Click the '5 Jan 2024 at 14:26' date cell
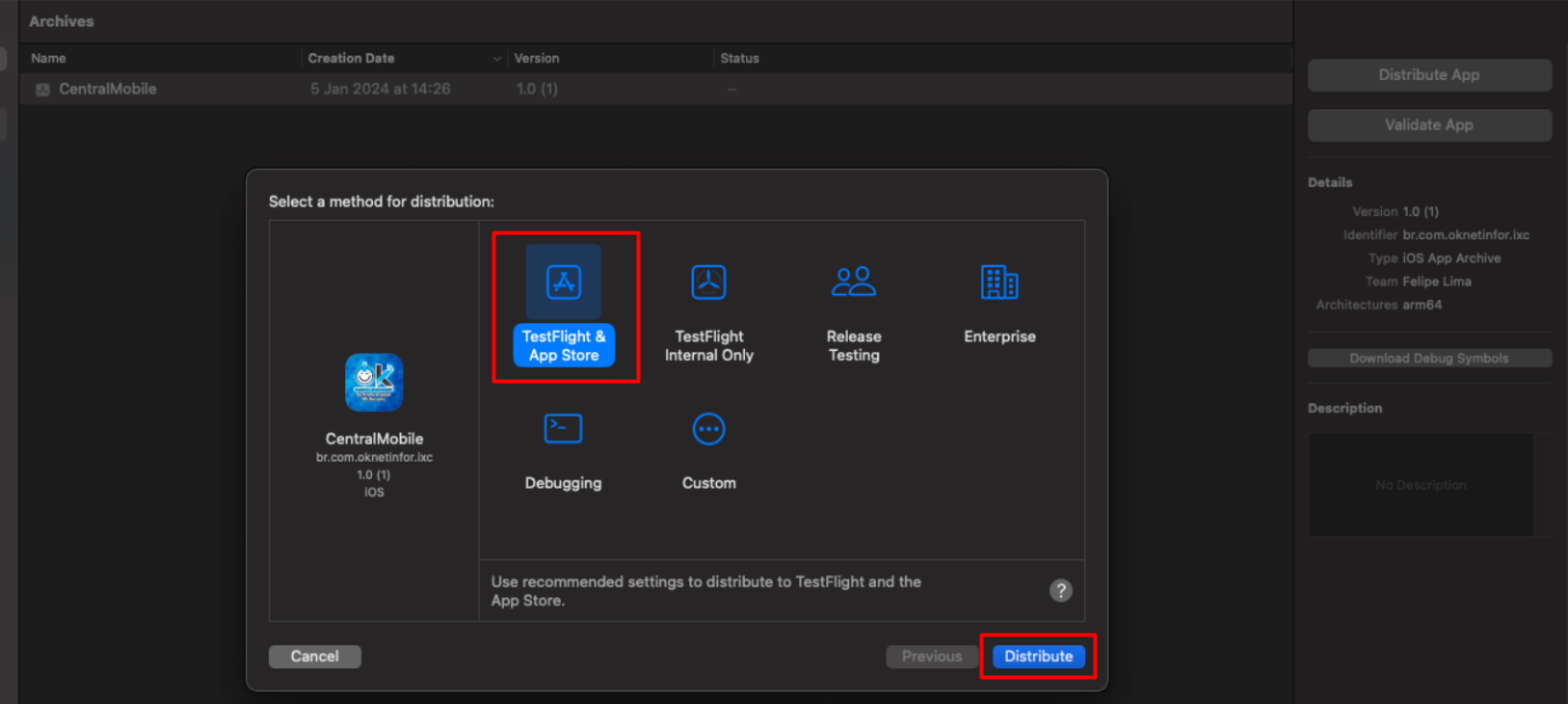The width and height of the screenshot is (1568, 704). coord(380,89)
